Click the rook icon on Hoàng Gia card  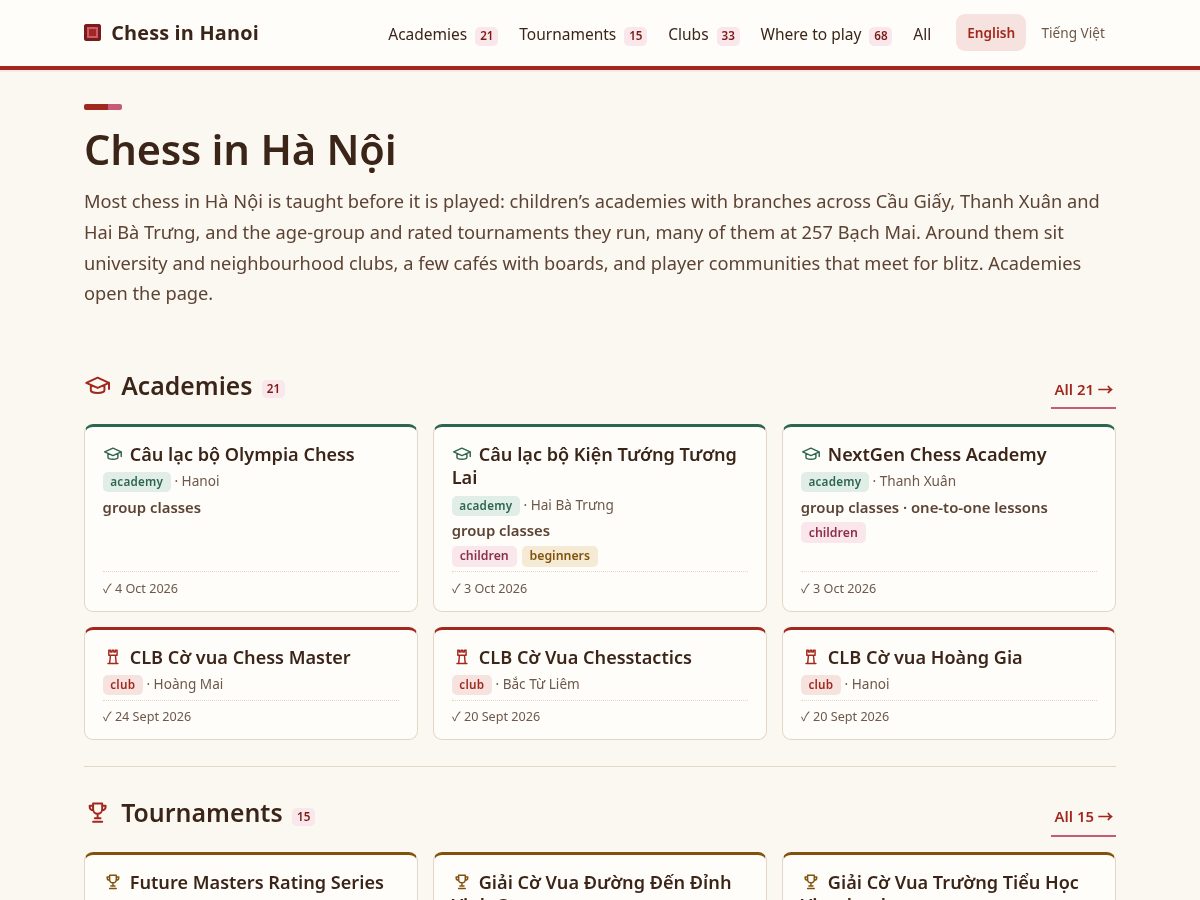(x=811, y=658)
